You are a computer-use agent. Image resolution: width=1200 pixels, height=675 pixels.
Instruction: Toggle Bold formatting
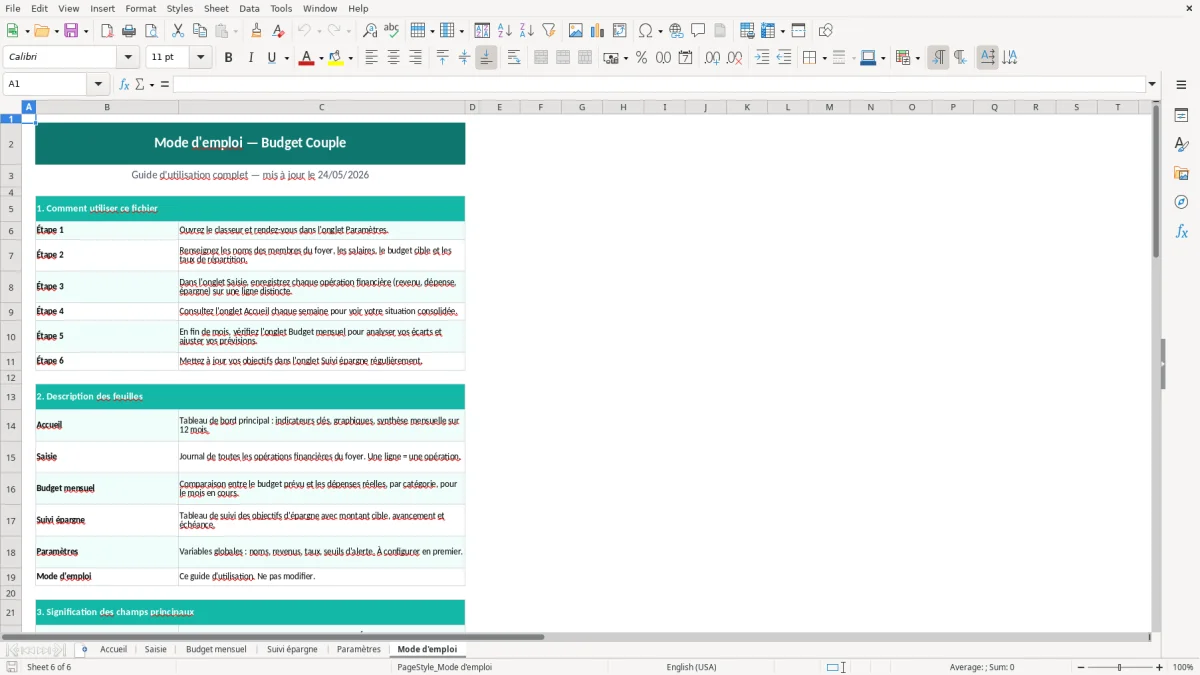tap(228, 58)
